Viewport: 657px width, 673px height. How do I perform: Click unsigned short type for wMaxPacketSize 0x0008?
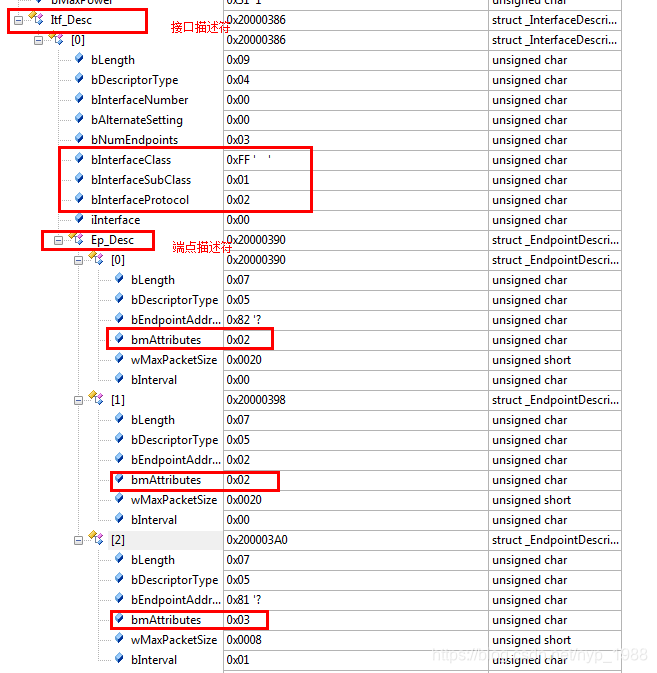click(x=531, y=640)
